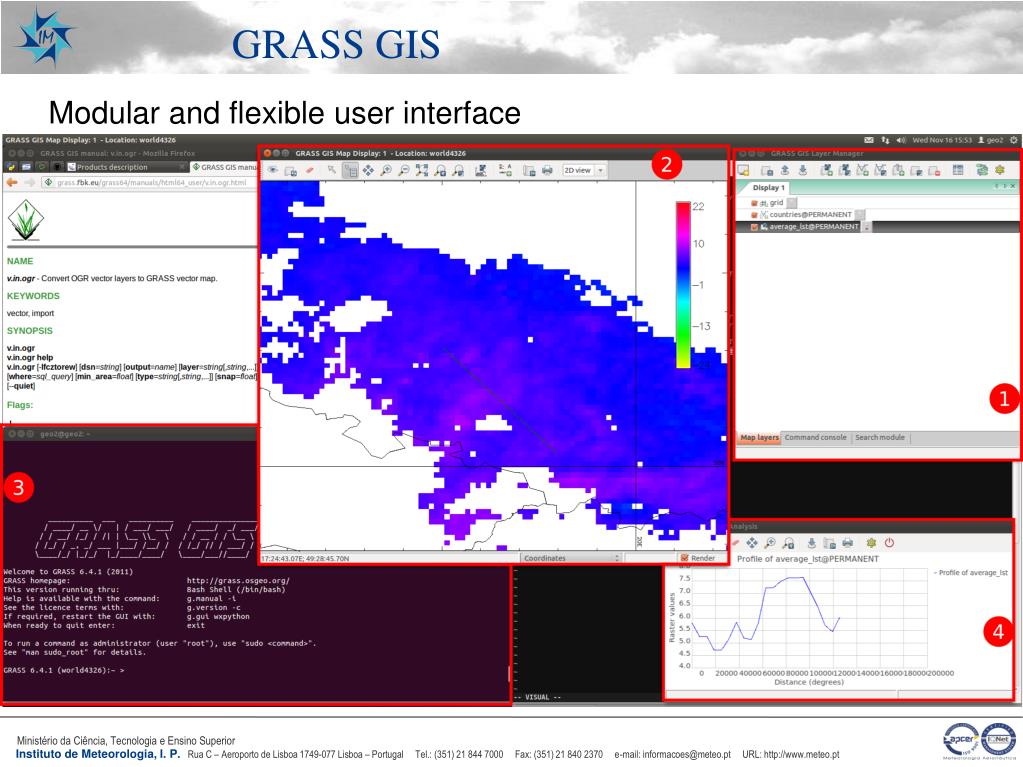
Task: Select the Products description Firefox tab
Action: pyautogui.click(x=126, y=168)
